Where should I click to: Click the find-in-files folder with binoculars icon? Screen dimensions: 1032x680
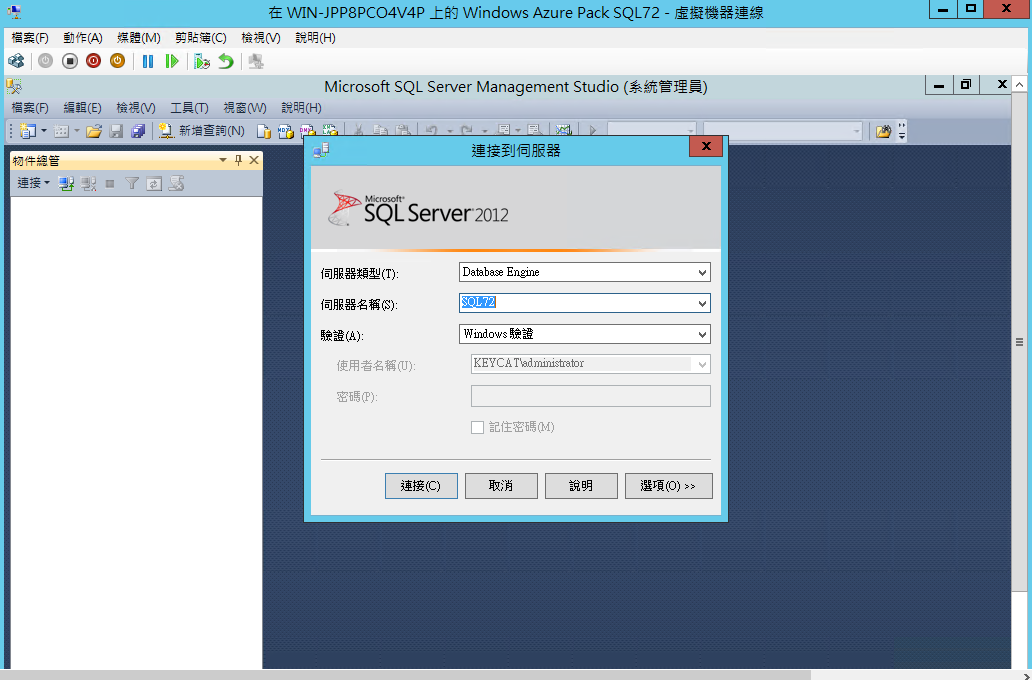tap(883, 131)
